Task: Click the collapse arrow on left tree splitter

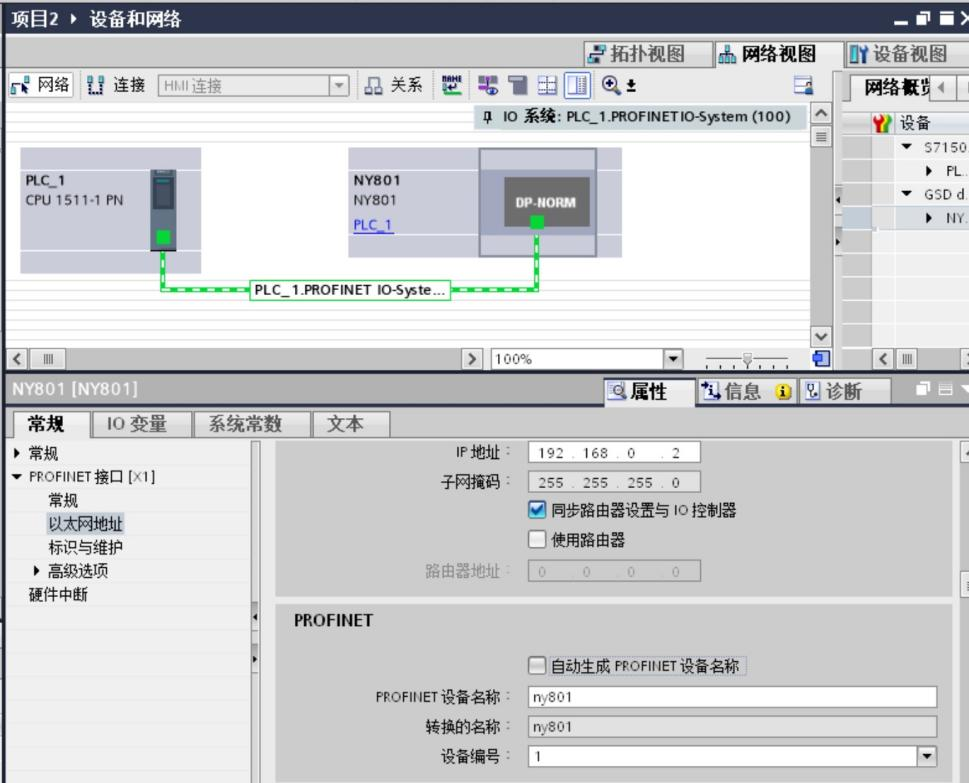Action: (255, 617)
